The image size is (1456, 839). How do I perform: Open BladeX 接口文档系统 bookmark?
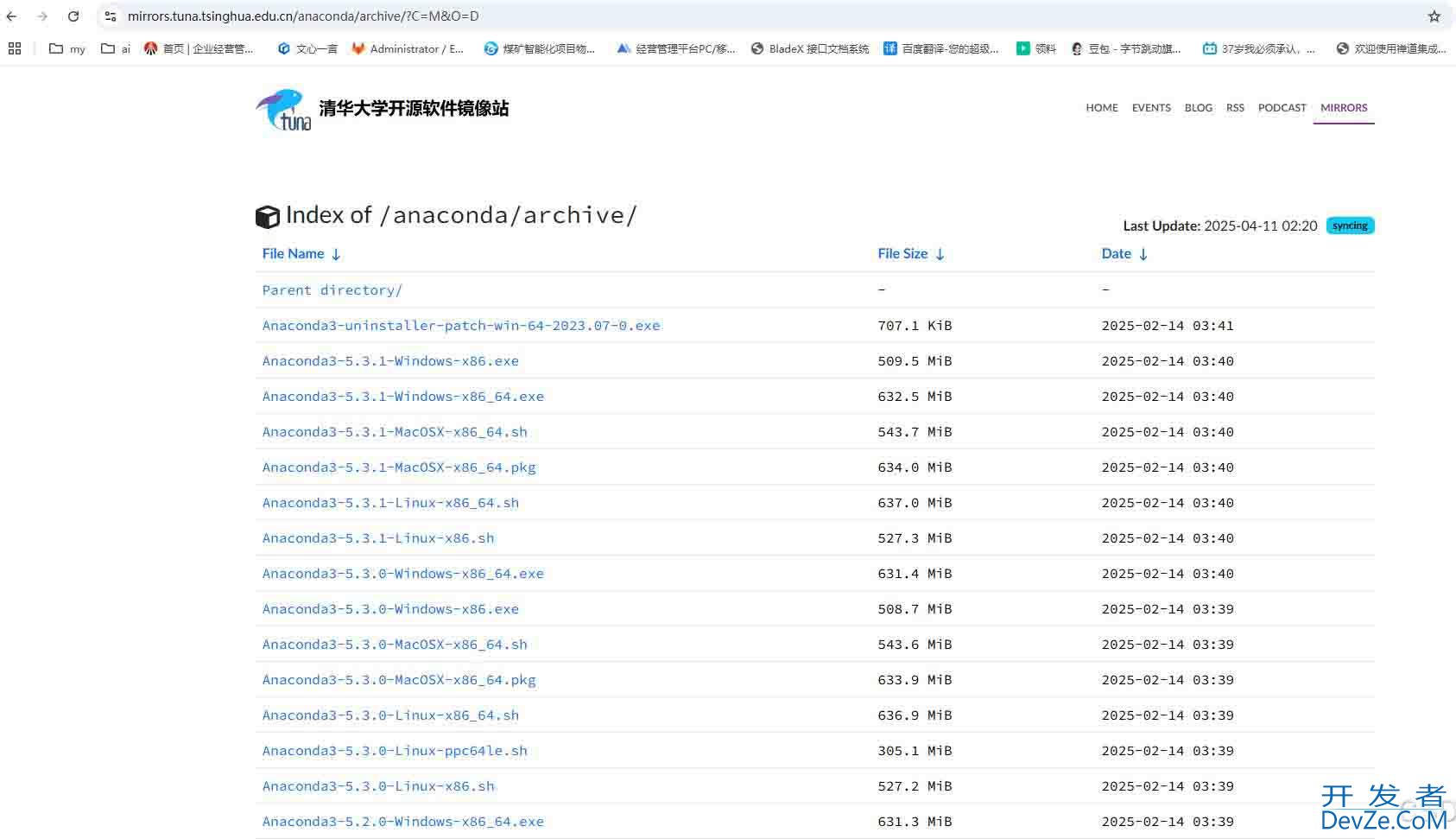[810, 48]
